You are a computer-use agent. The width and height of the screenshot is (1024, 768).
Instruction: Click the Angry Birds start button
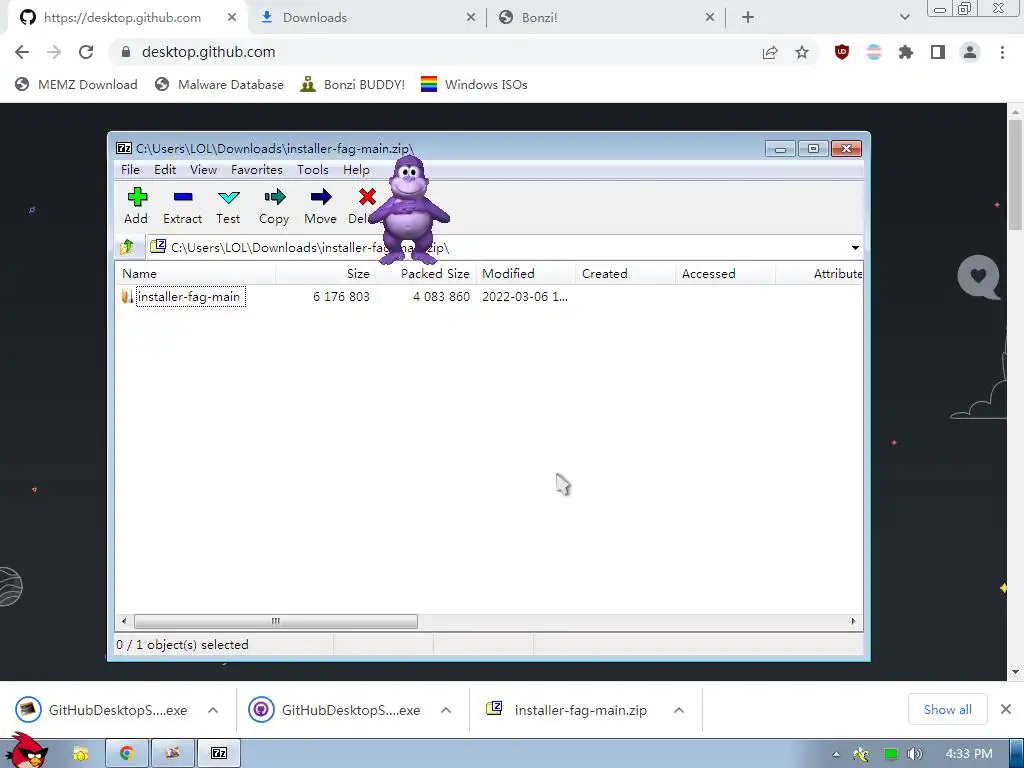[25, 750]
